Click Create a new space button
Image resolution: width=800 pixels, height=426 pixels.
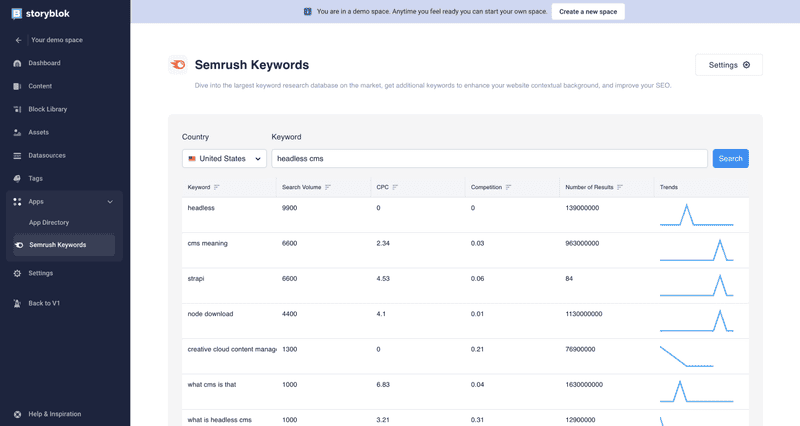click(588, 12)
